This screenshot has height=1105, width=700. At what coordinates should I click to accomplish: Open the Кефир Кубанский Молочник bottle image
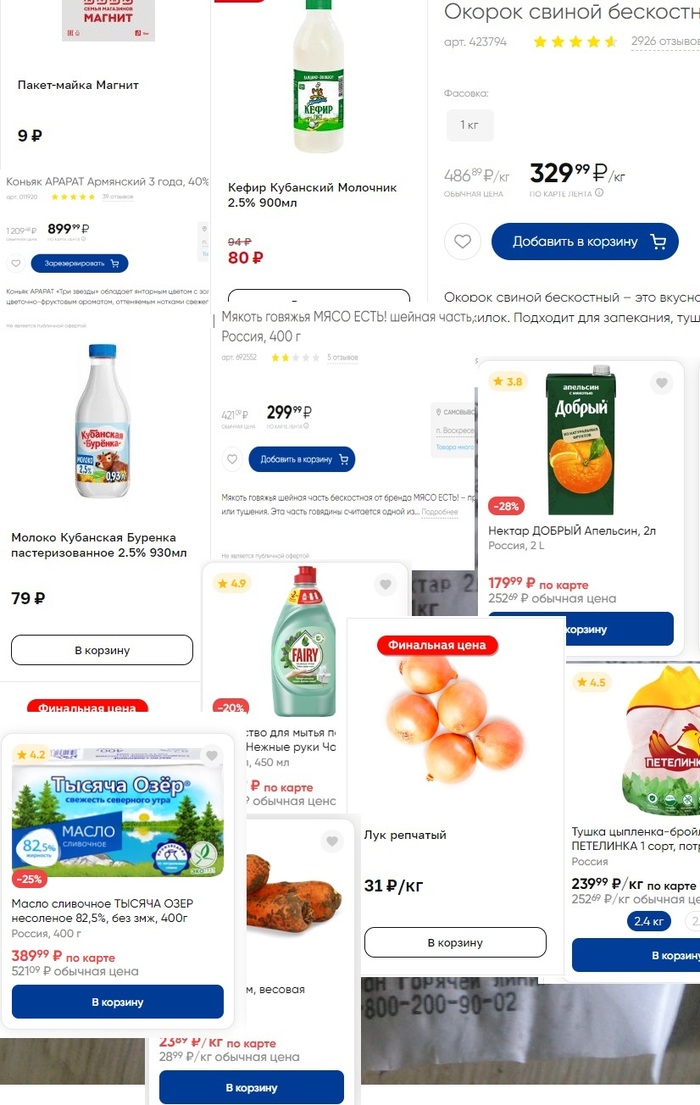pyautogui.click(x=319, y=76)
